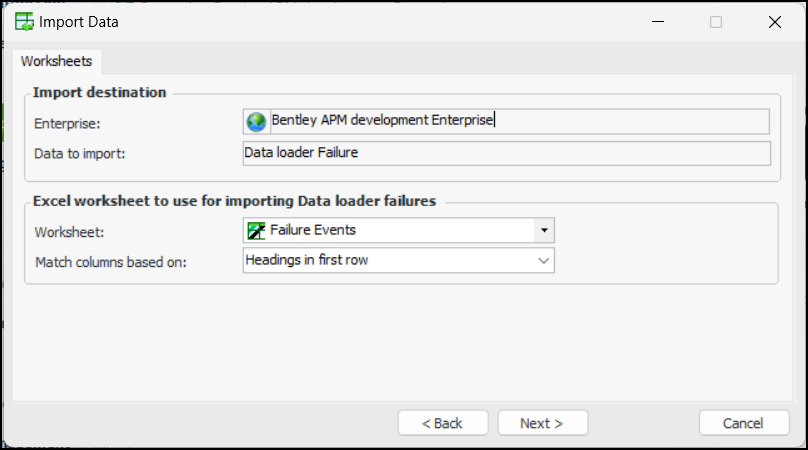Click the Worksheet label
The image size is (808, 450).
tap(69, 231)
